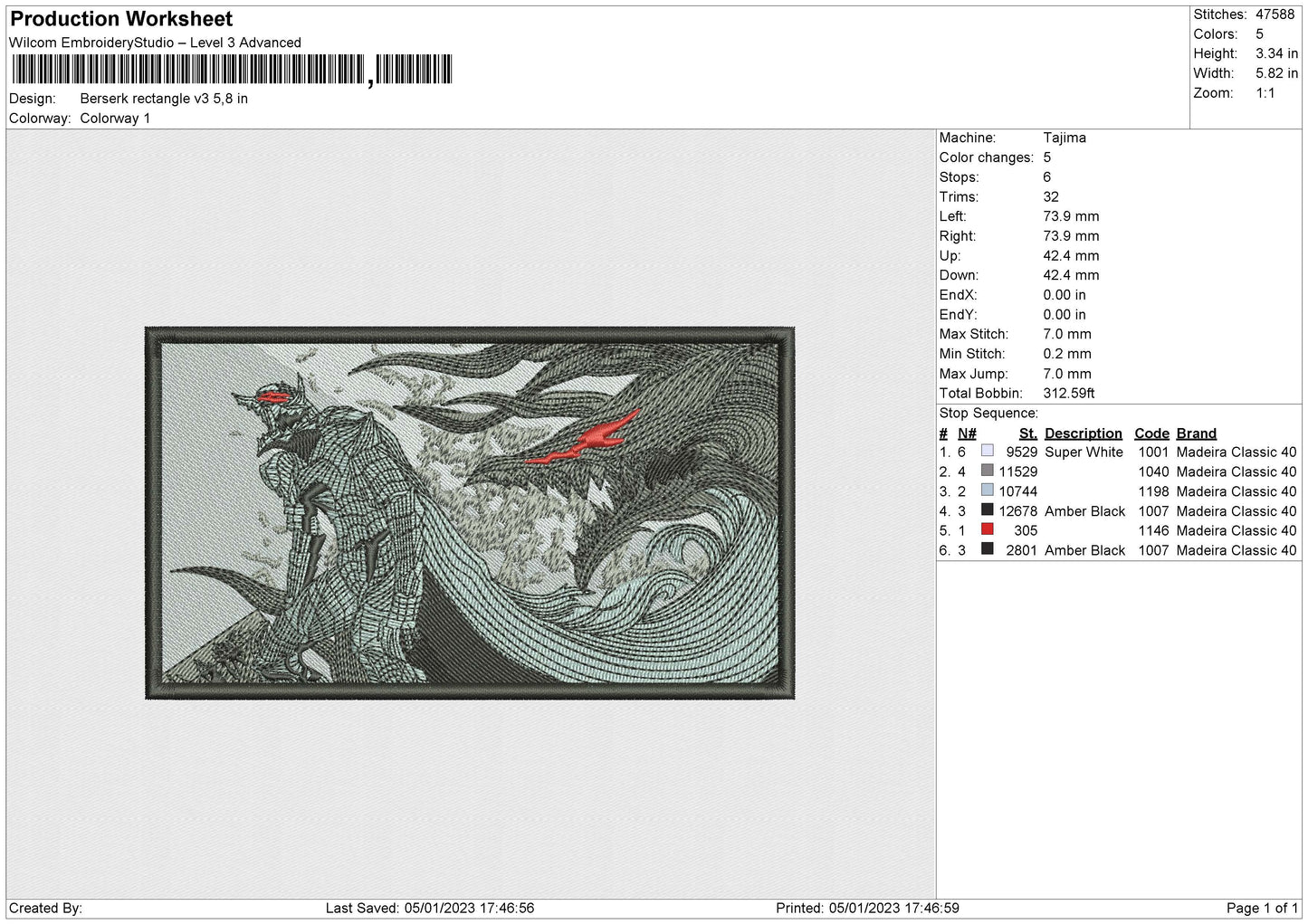
Task: Select the Amber Black swatch with 12678 stitches
Action: (987, 510)
